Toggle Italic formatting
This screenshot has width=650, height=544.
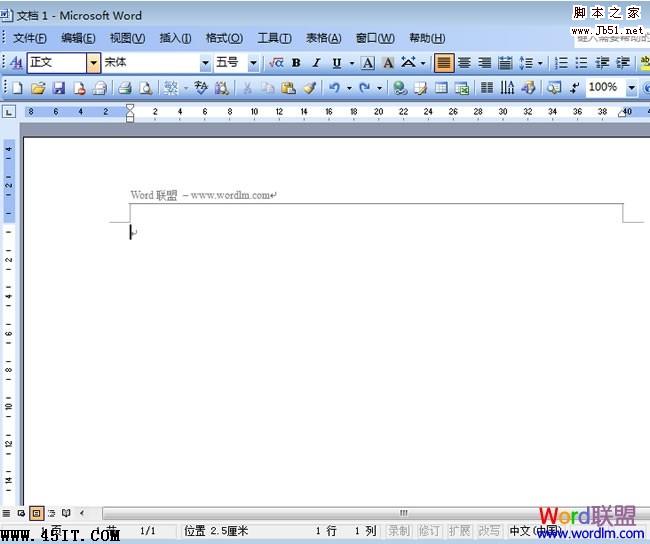click(316, 63)
